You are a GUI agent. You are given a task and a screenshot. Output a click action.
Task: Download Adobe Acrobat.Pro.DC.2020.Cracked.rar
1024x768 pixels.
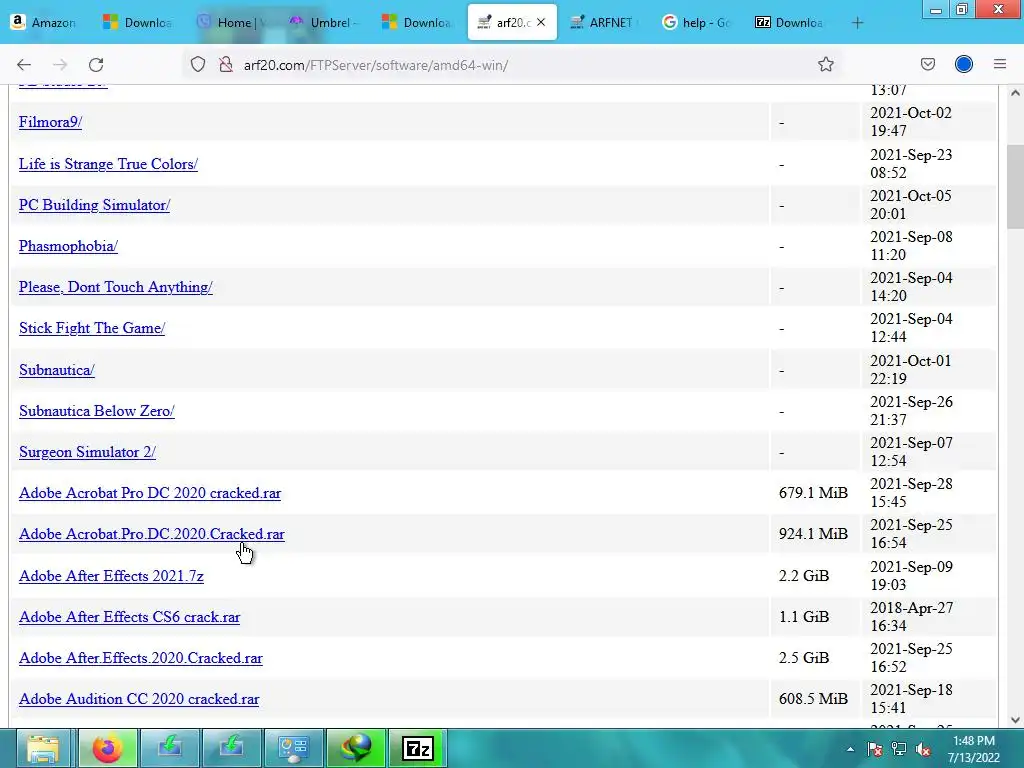pyautogui.click(x=152, y=534)
